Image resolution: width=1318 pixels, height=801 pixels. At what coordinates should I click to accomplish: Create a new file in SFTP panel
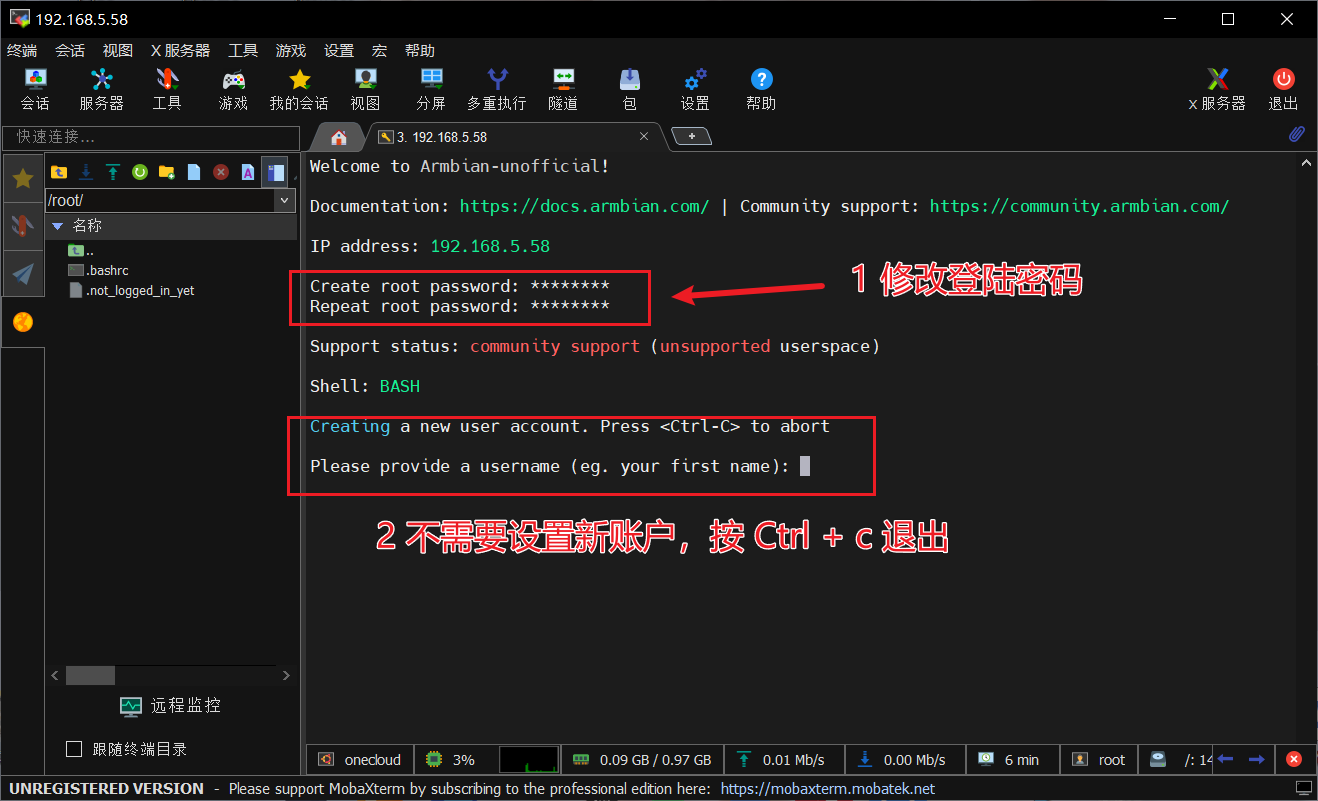point(194,172)
